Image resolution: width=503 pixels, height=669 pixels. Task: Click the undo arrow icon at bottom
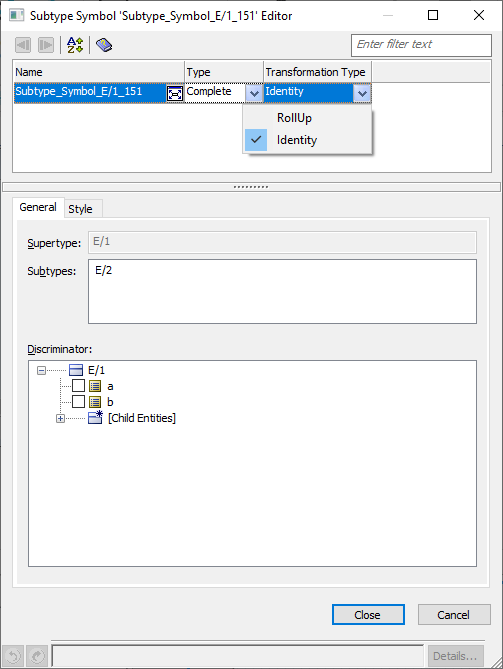(13, 655)
